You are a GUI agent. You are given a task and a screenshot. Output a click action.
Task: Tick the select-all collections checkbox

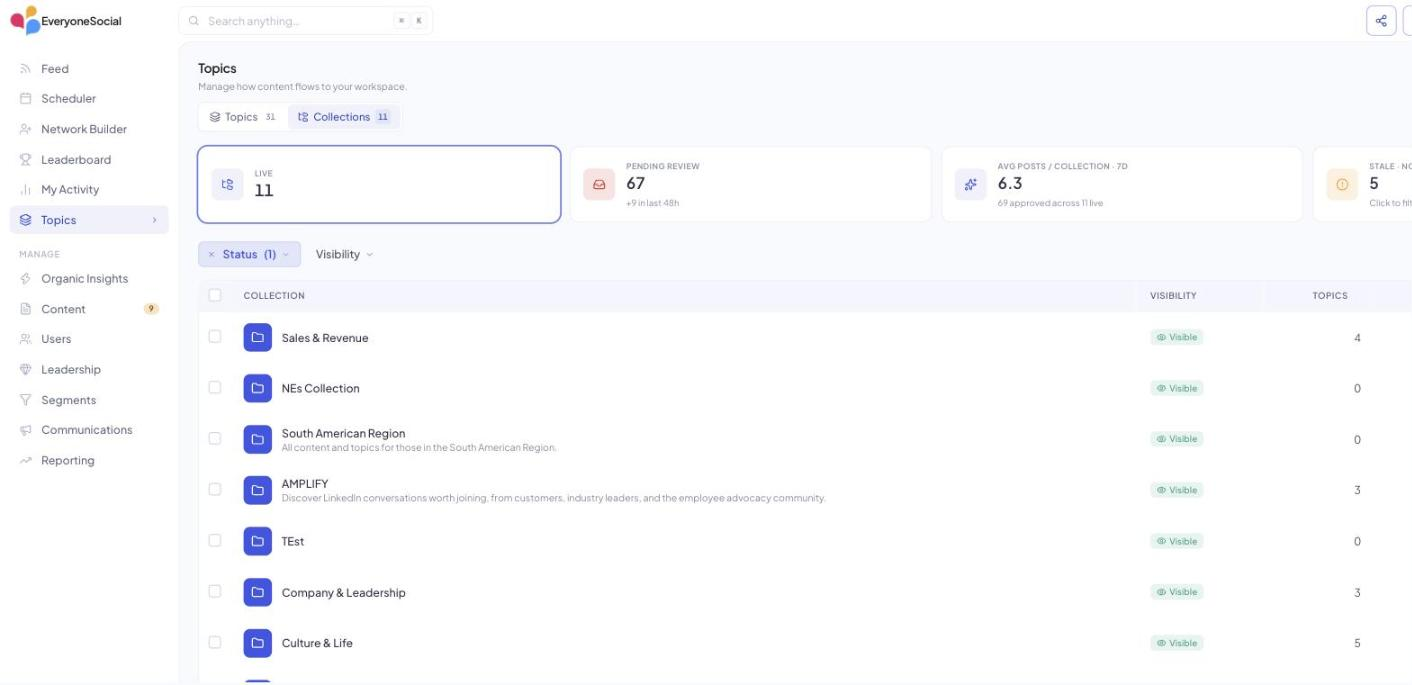tap(215, 295)
